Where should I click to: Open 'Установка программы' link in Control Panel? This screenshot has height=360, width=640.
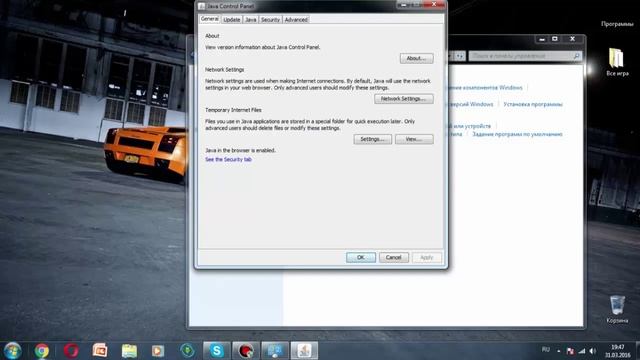533,104
